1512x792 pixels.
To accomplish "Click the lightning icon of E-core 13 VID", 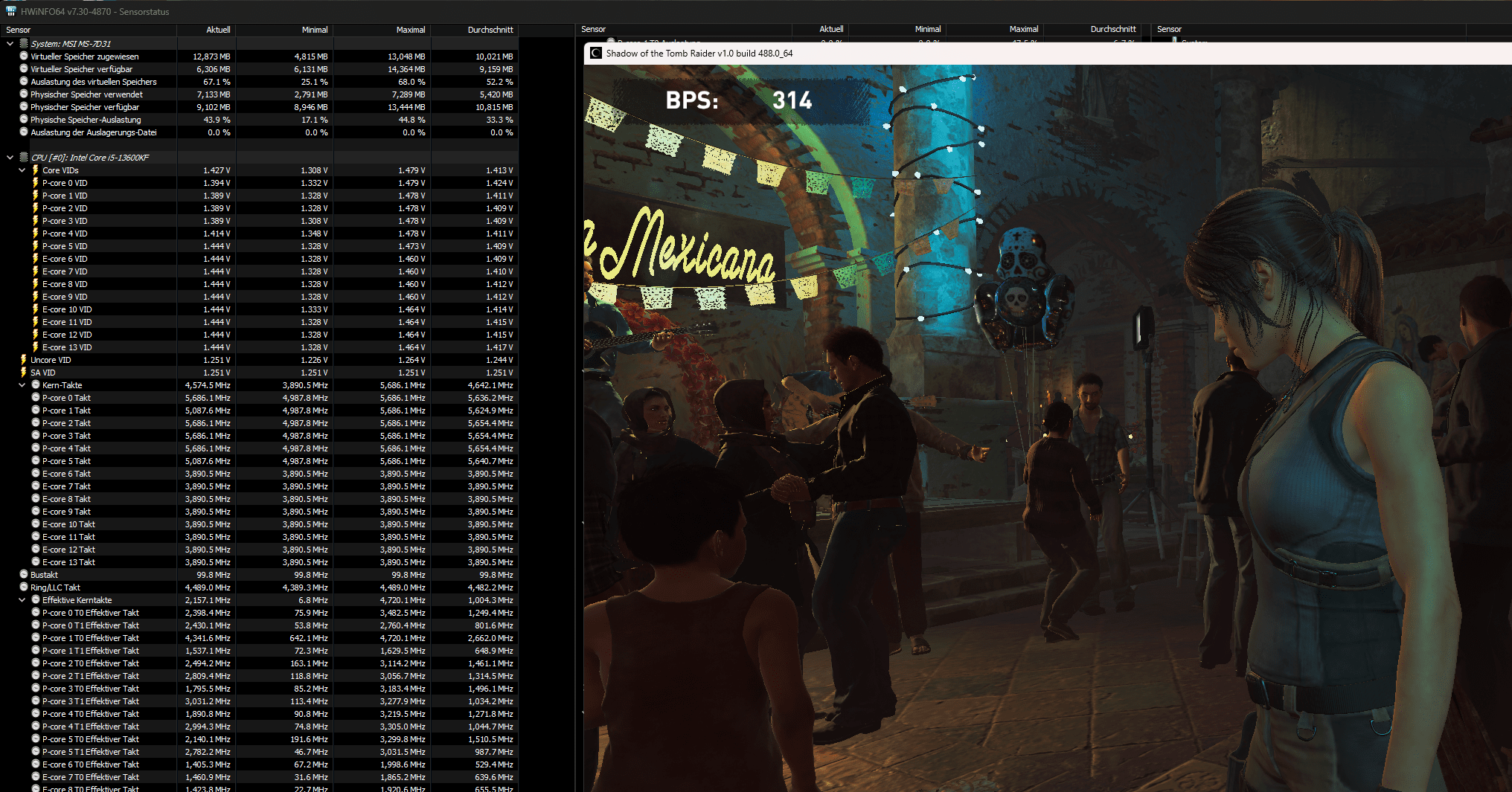I will pos(35,347).
